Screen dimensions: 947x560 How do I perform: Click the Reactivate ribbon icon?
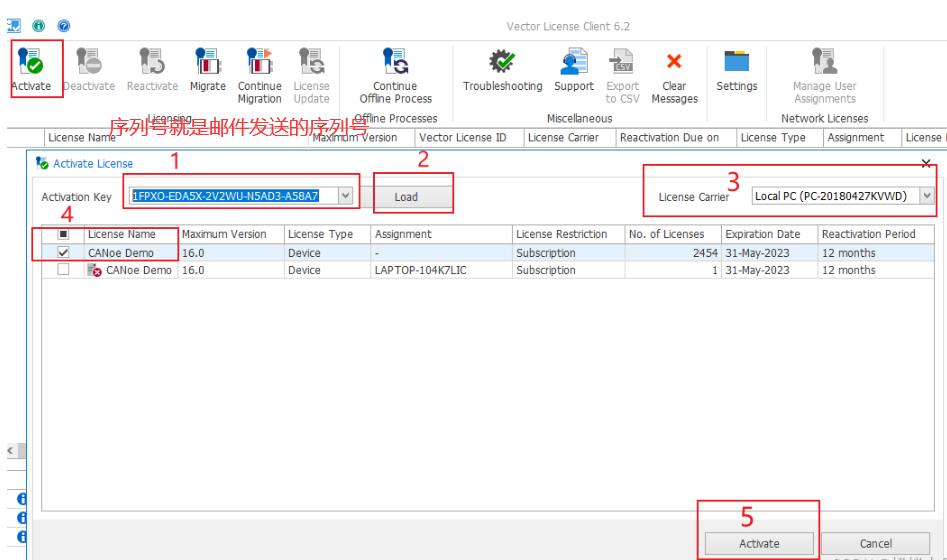tap(152, 62)
